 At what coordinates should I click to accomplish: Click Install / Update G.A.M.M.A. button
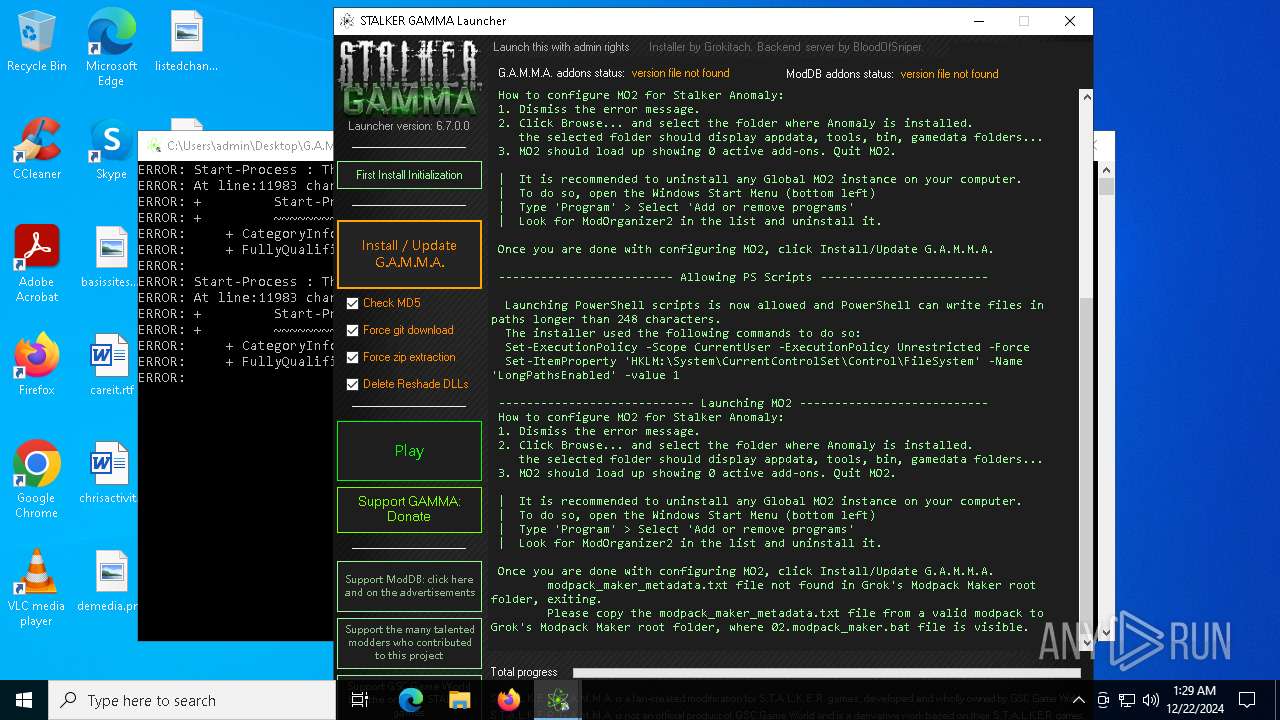click(409, 254)
